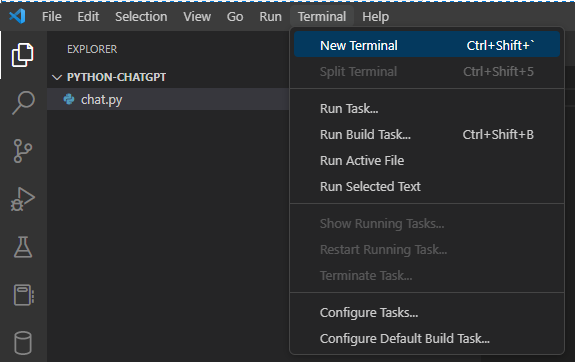Choose New Terminal from the menu
The height and width of the screenshot is (362, 575).
click(x=427, y=45)
